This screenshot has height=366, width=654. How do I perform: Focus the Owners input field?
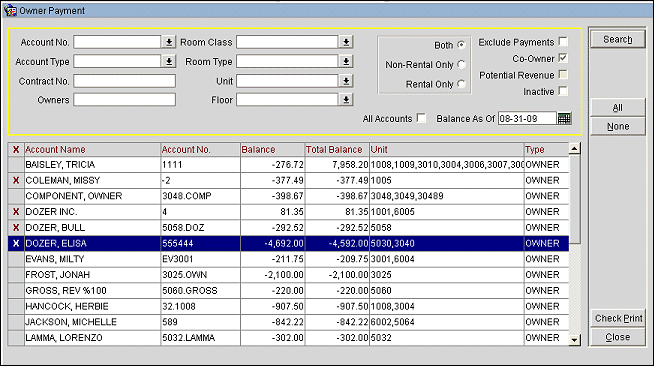(x=124, y=100)
